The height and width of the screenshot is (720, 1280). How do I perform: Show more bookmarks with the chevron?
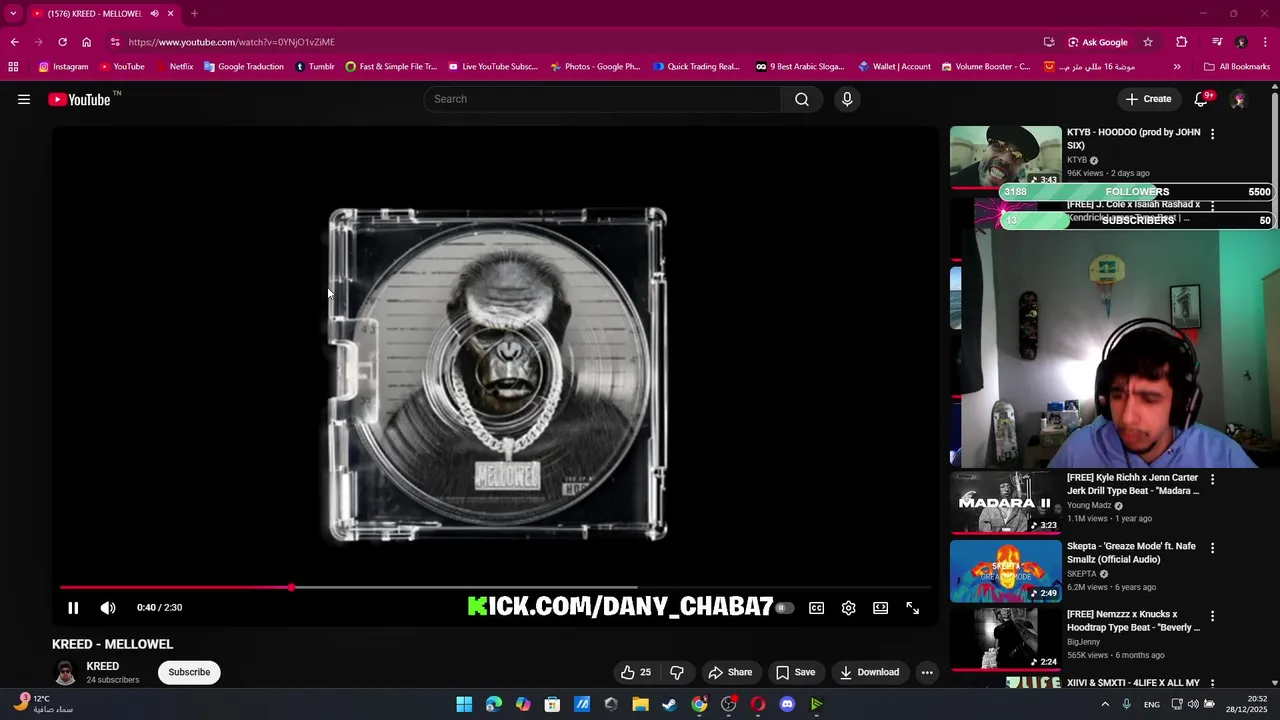(1177, 67)
